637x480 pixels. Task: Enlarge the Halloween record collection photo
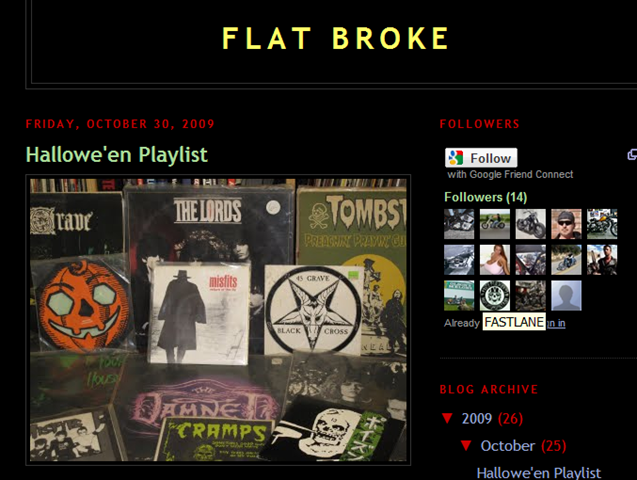tap(218, 320)
